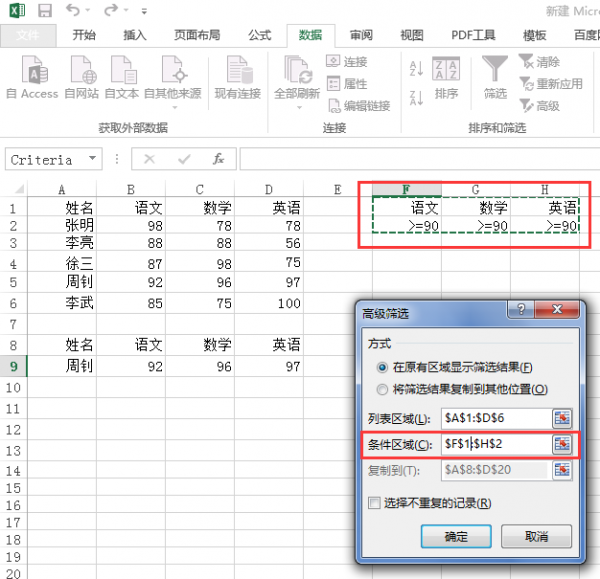Click the 确定 button
The image size is (600, 579).
[456, 536]
